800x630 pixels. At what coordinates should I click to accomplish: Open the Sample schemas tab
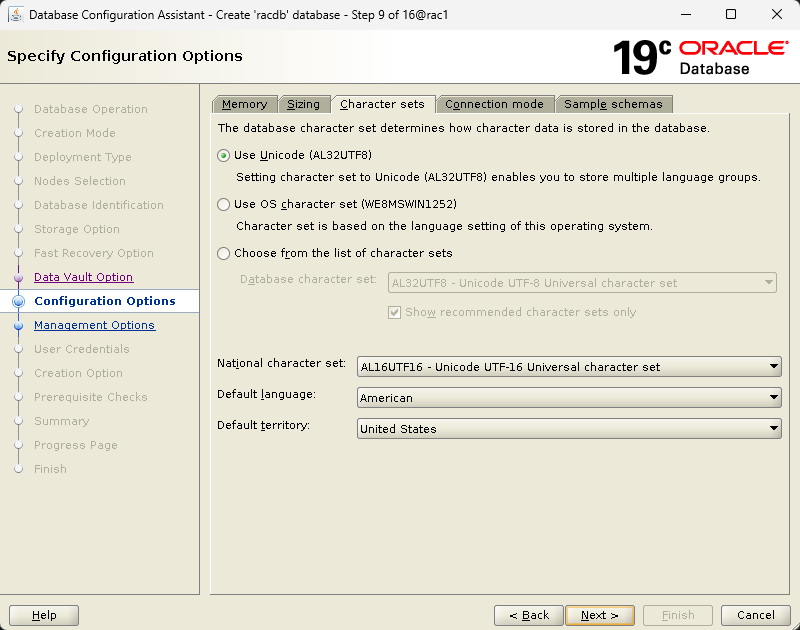pos(613,104)
